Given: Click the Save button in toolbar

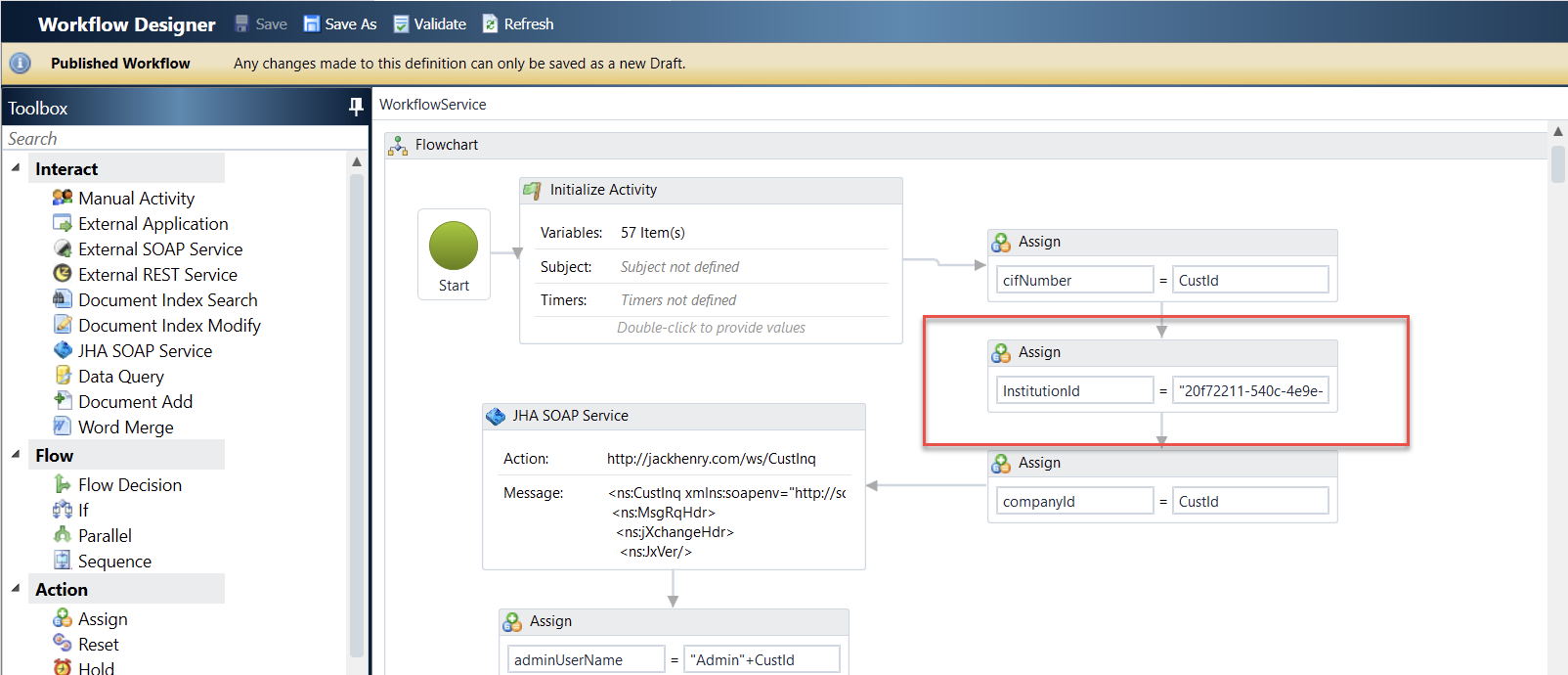Looking at the screenshot, I should pyautogui.click(x=261, y=24).
